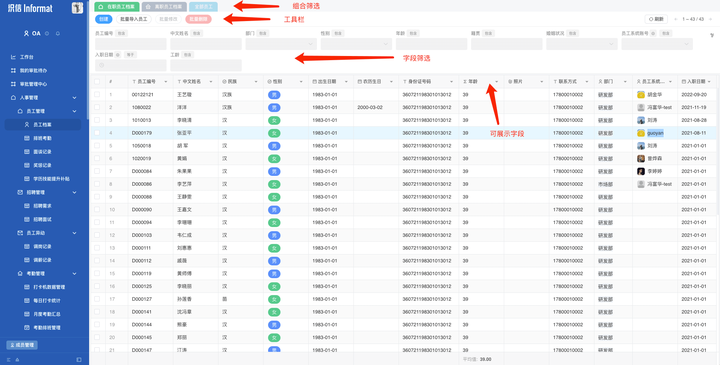
Task: Check the row checkbox for 1080022
Action: [97, 107]
